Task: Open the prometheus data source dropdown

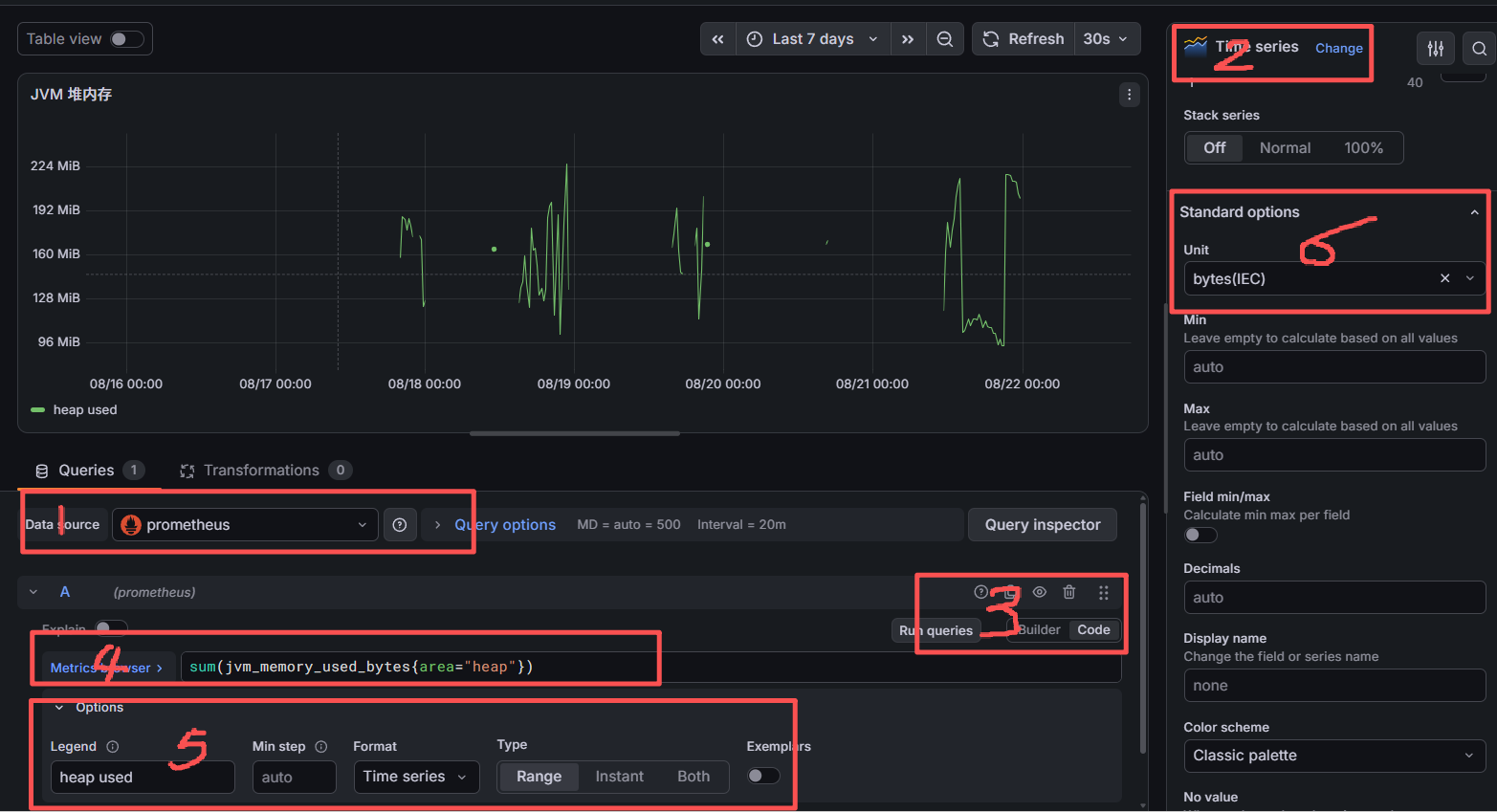Action: 246,525
